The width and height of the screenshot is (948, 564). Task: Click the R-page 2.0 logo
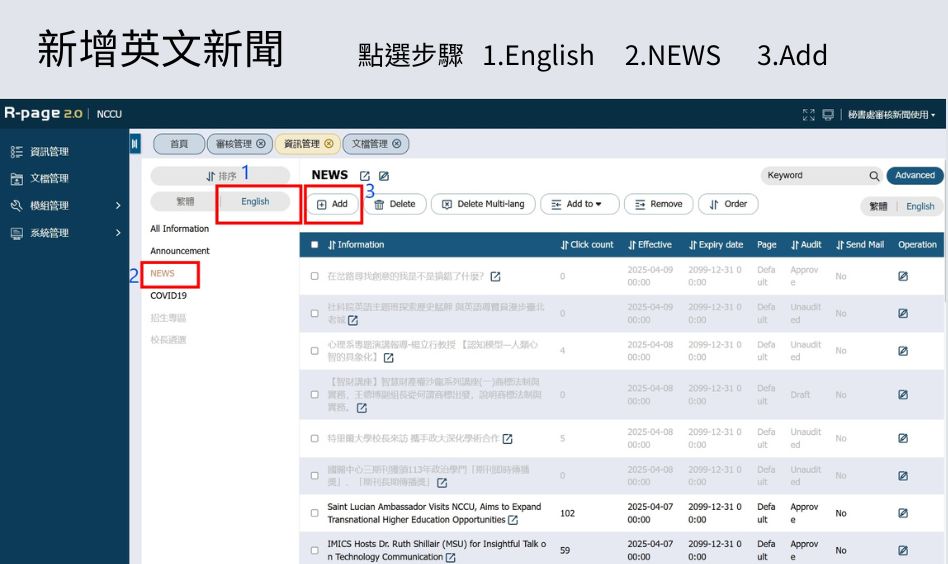[43, 114]
